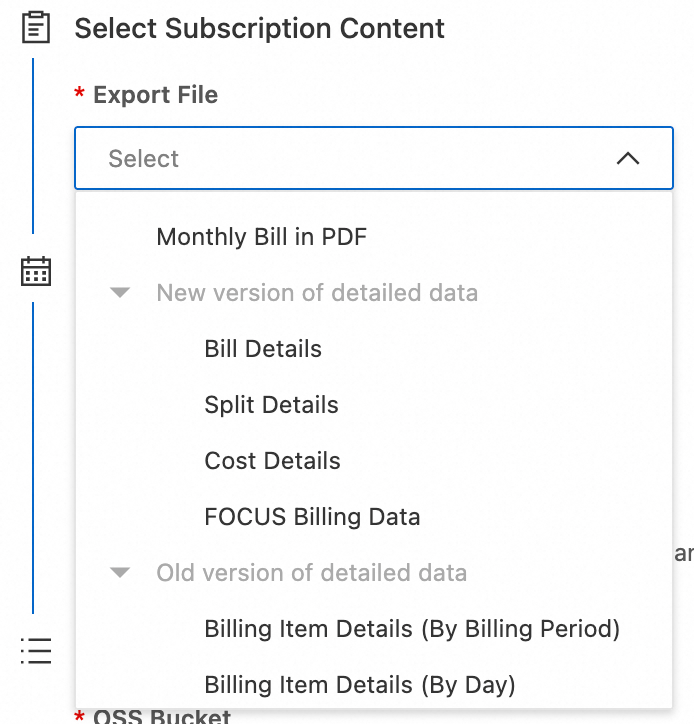Select the Split Details option
This screenshot has width=694, height=724.
pyautogui.click(x=271, y=405)
